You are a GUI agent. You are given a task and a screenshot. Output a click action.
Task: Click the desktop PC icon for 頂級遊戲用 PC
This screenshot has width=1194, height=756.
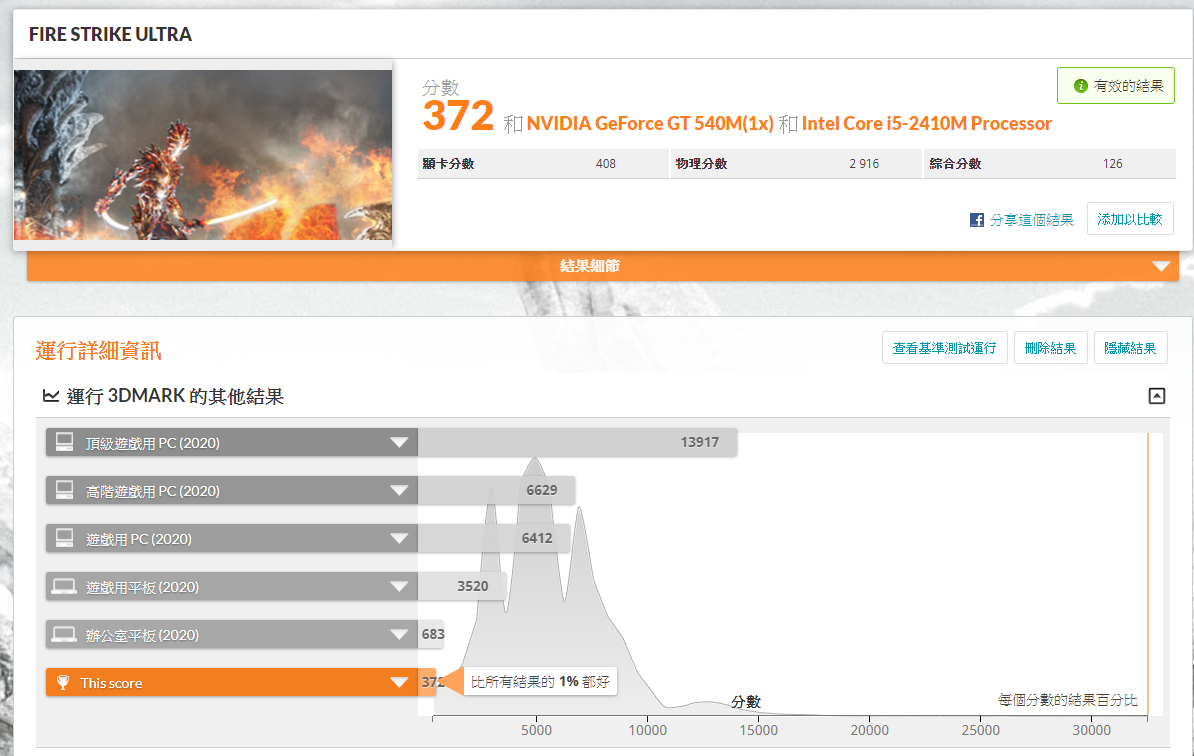[65, 442]
